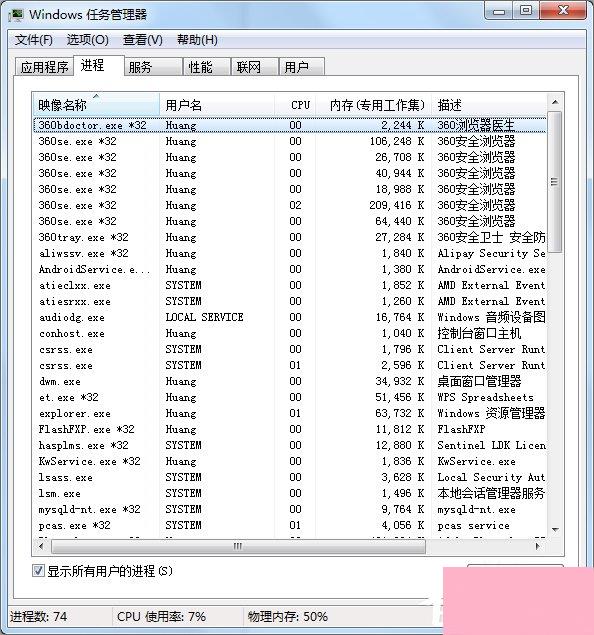Screen dimensions: 594x635
Task: Select the atieclxx.exe process
Action: coord(290,285)
